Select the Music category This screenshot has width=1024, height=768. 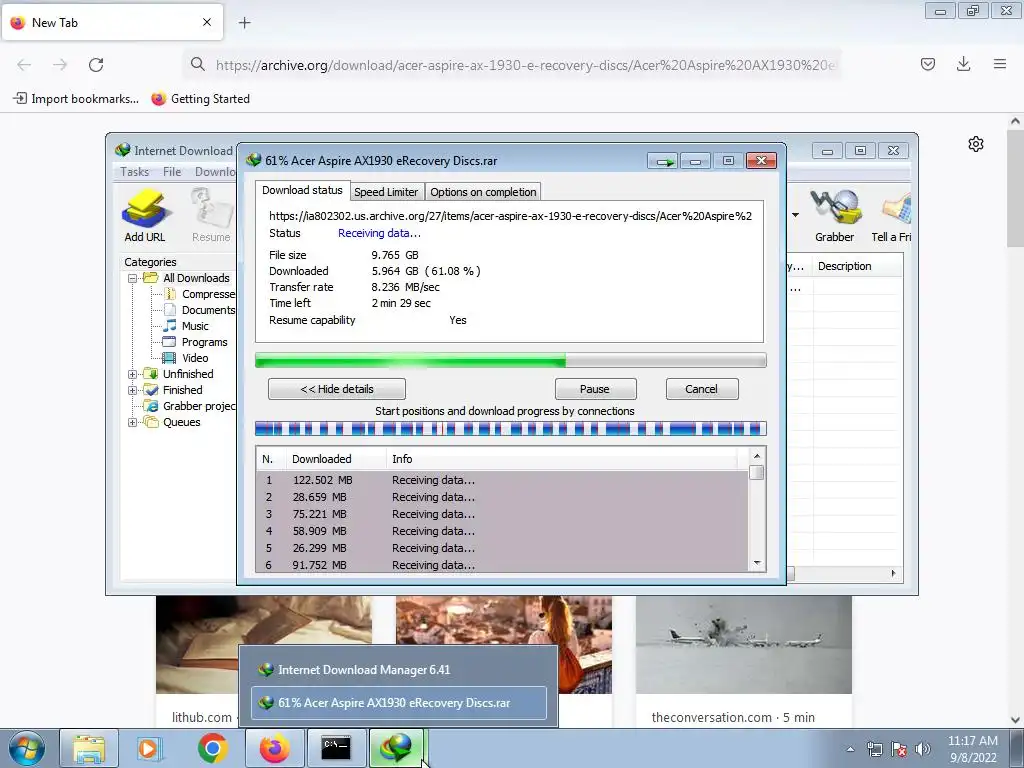click(x=187, y=326)
